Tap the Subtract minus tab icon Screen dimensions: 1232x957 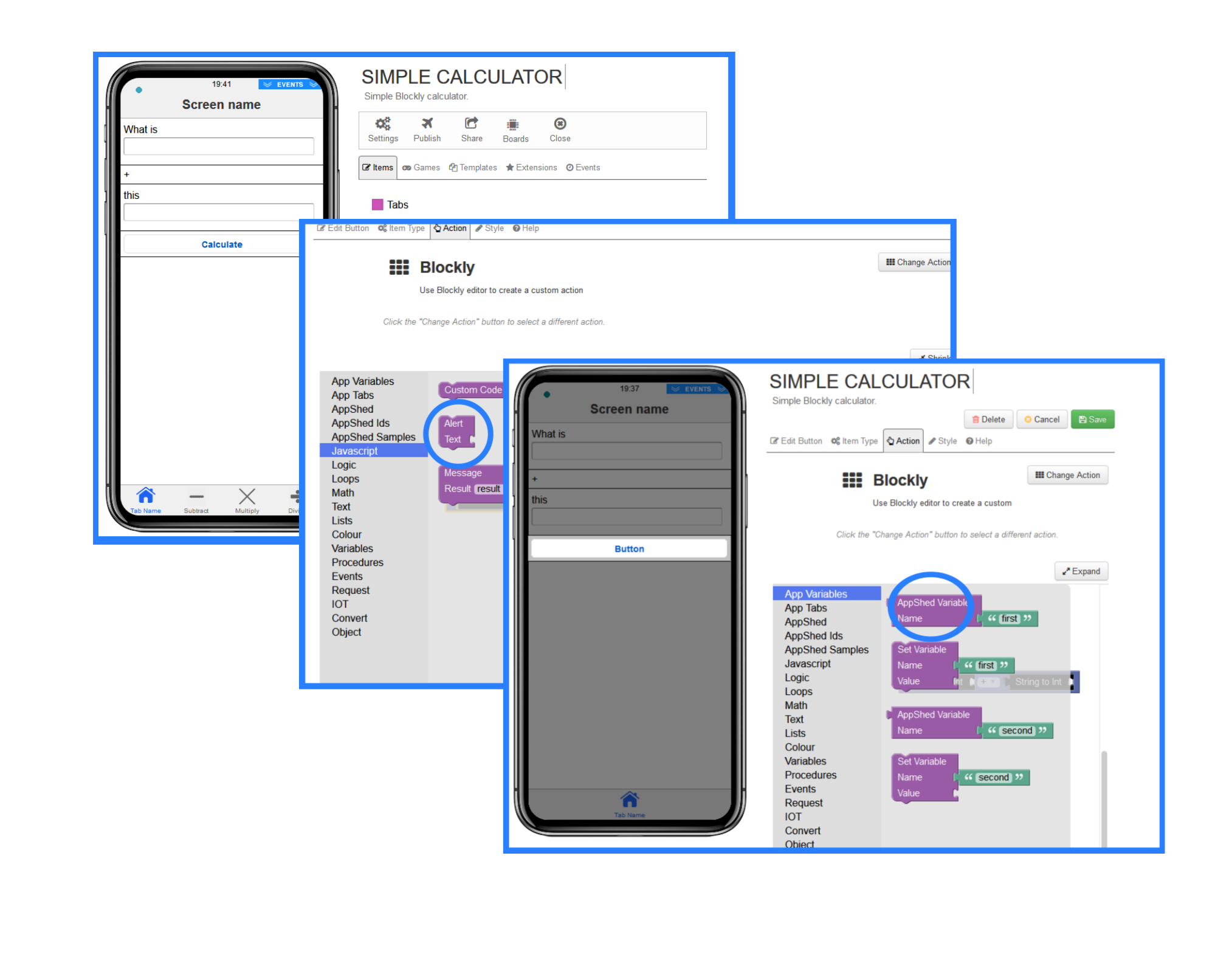[196, 500]
